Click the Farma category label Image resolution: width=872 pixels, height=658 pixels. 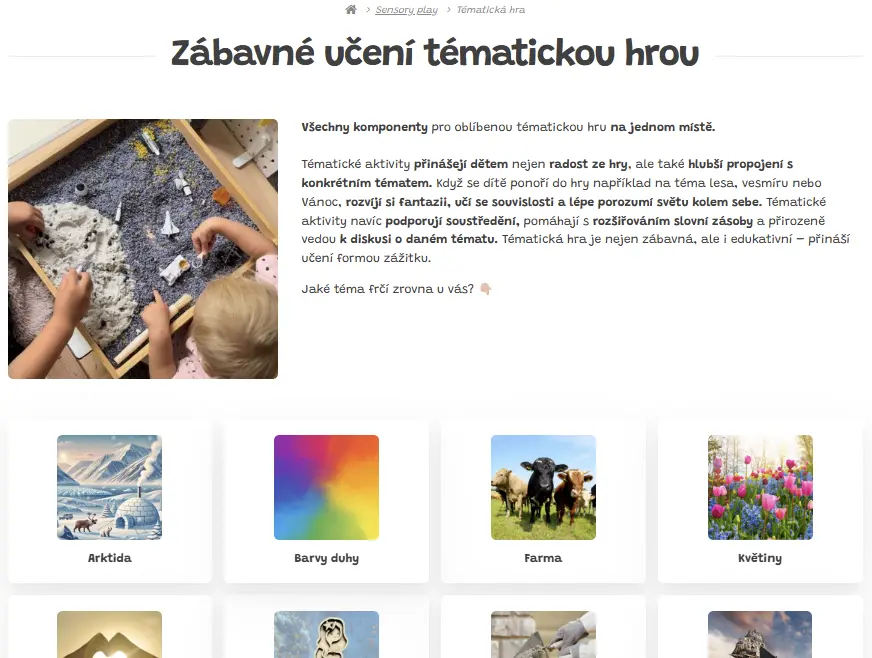[x=543, y=558]
